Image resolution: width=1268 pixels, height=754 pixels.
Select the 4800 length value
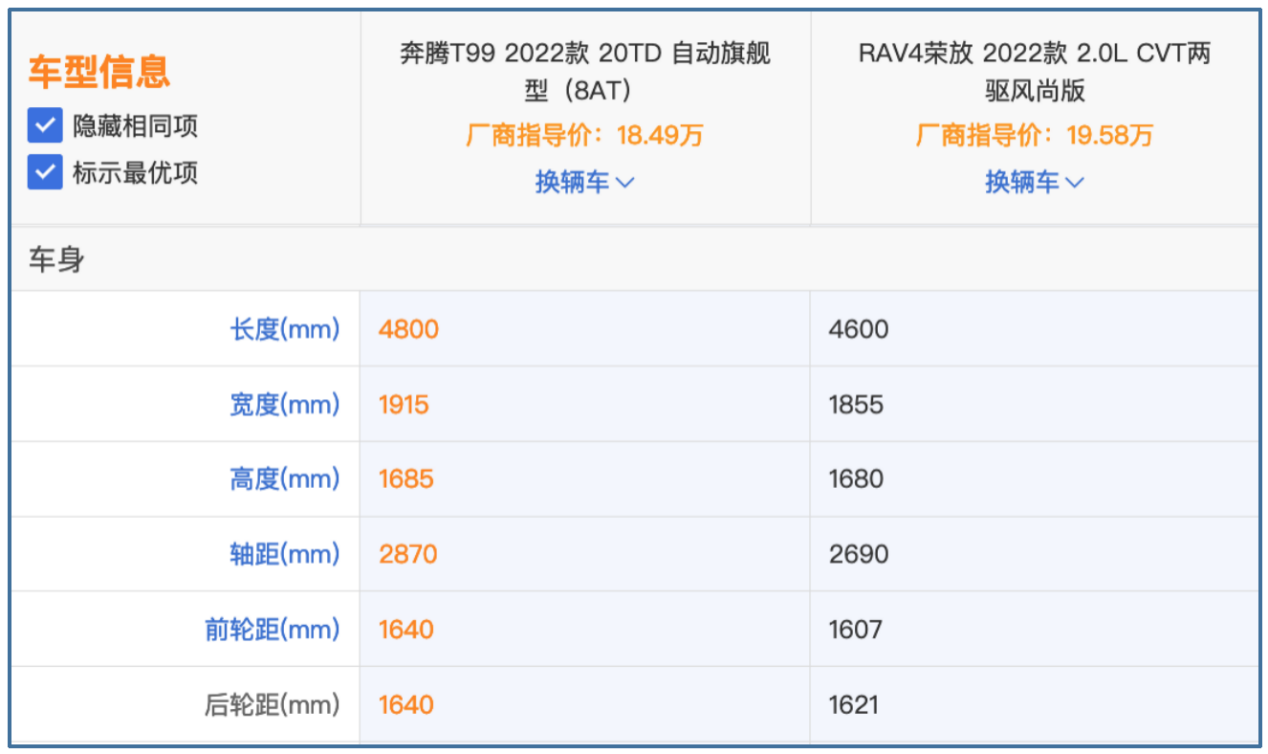pos(409,329)
